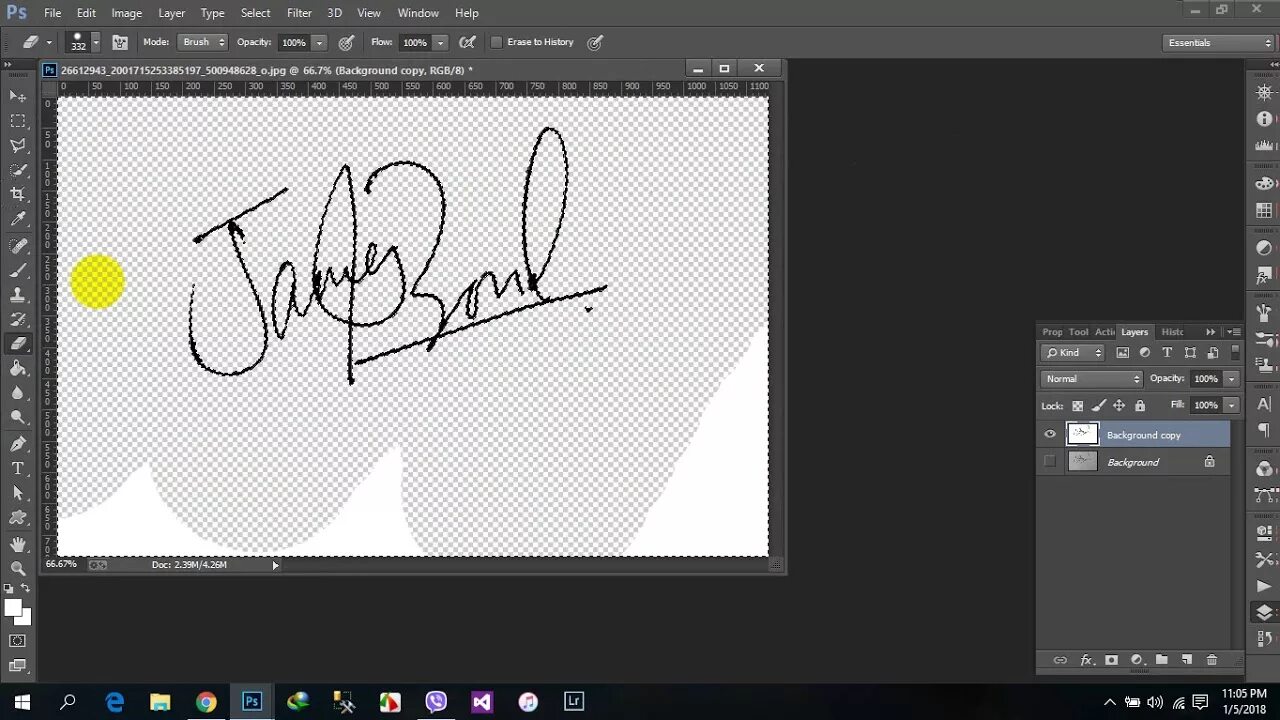Open the Brush panel toggle icon
1280x720 pixels.
click(120, 42)
